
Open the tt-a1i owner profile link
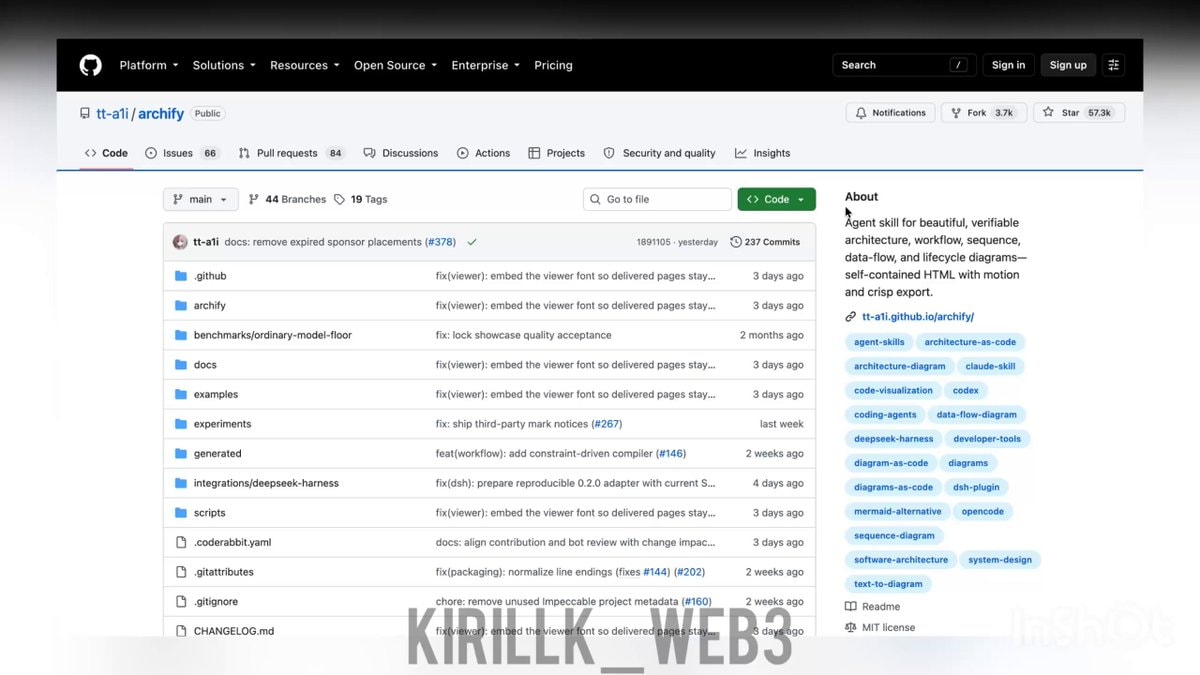click(x=112, y=114)
